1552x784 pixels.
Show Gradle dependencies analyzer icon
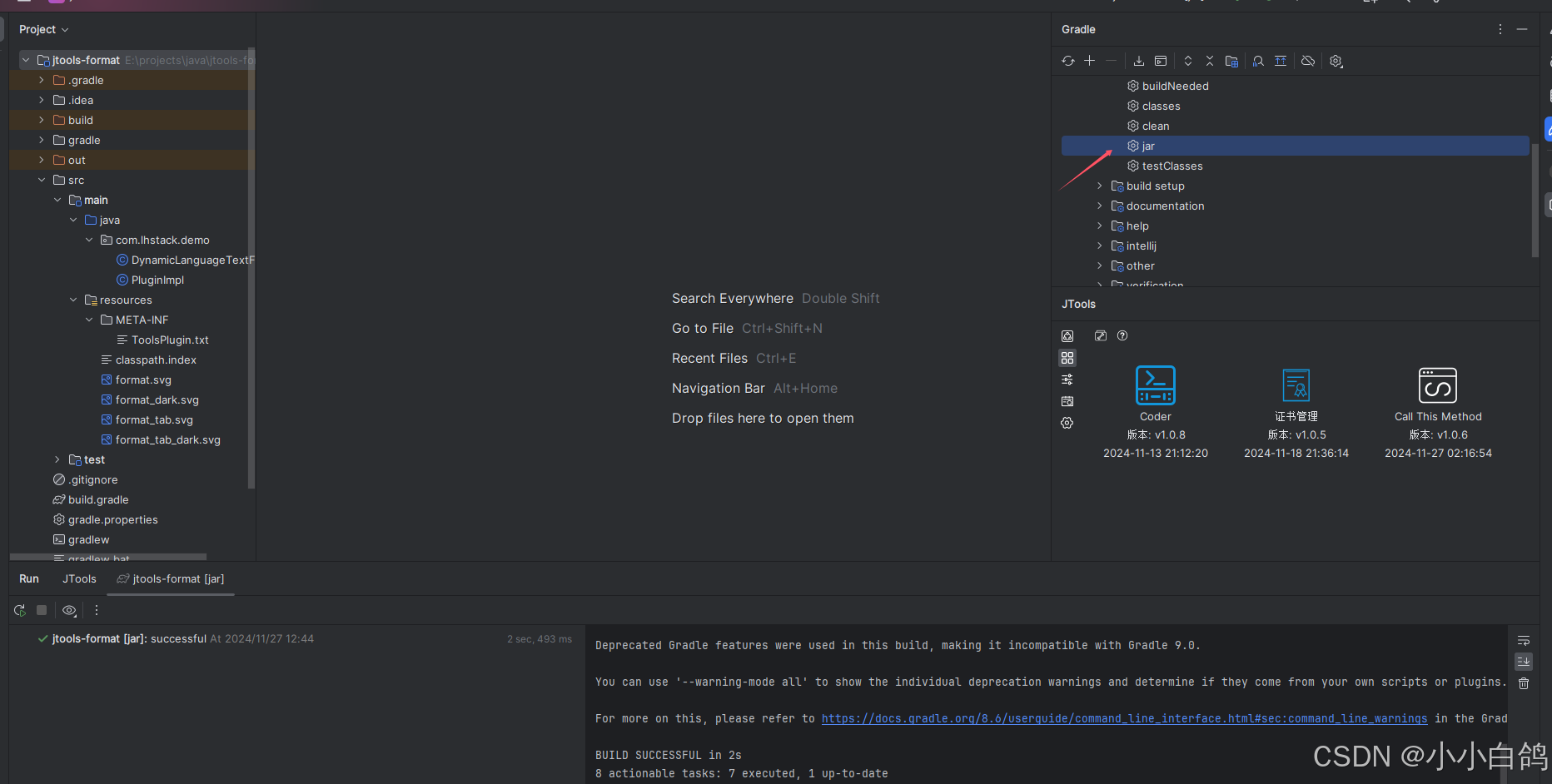tap(1258, 61)
